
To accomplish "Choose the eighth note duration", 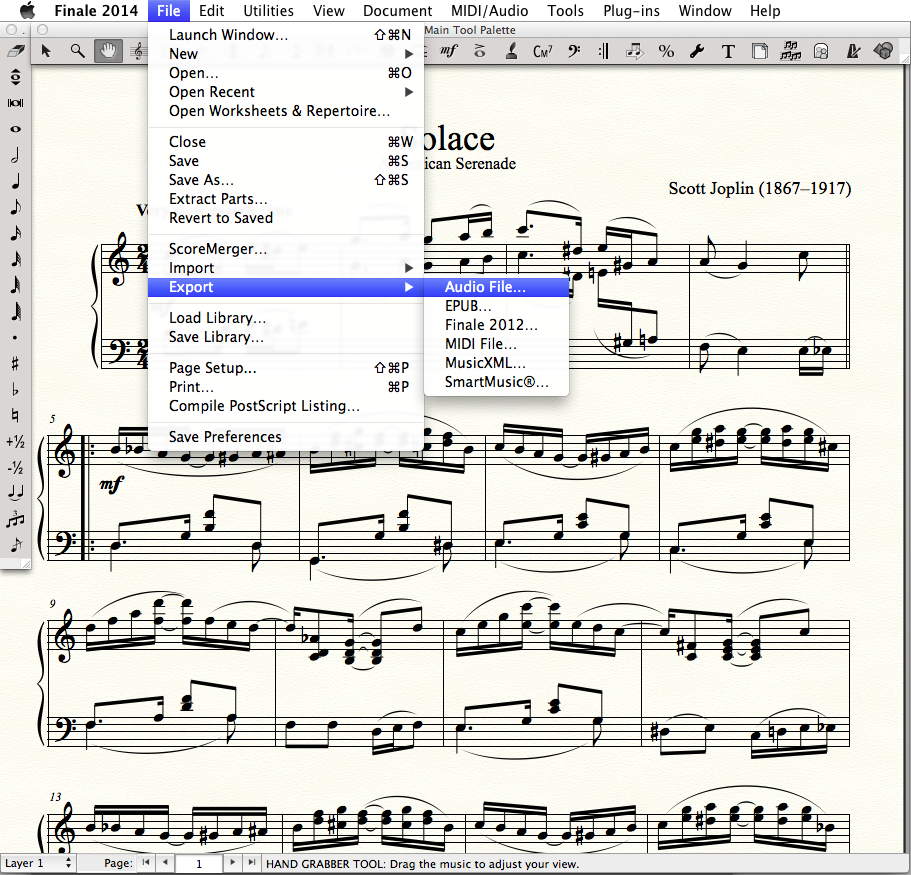I will (x=16, y=207).
